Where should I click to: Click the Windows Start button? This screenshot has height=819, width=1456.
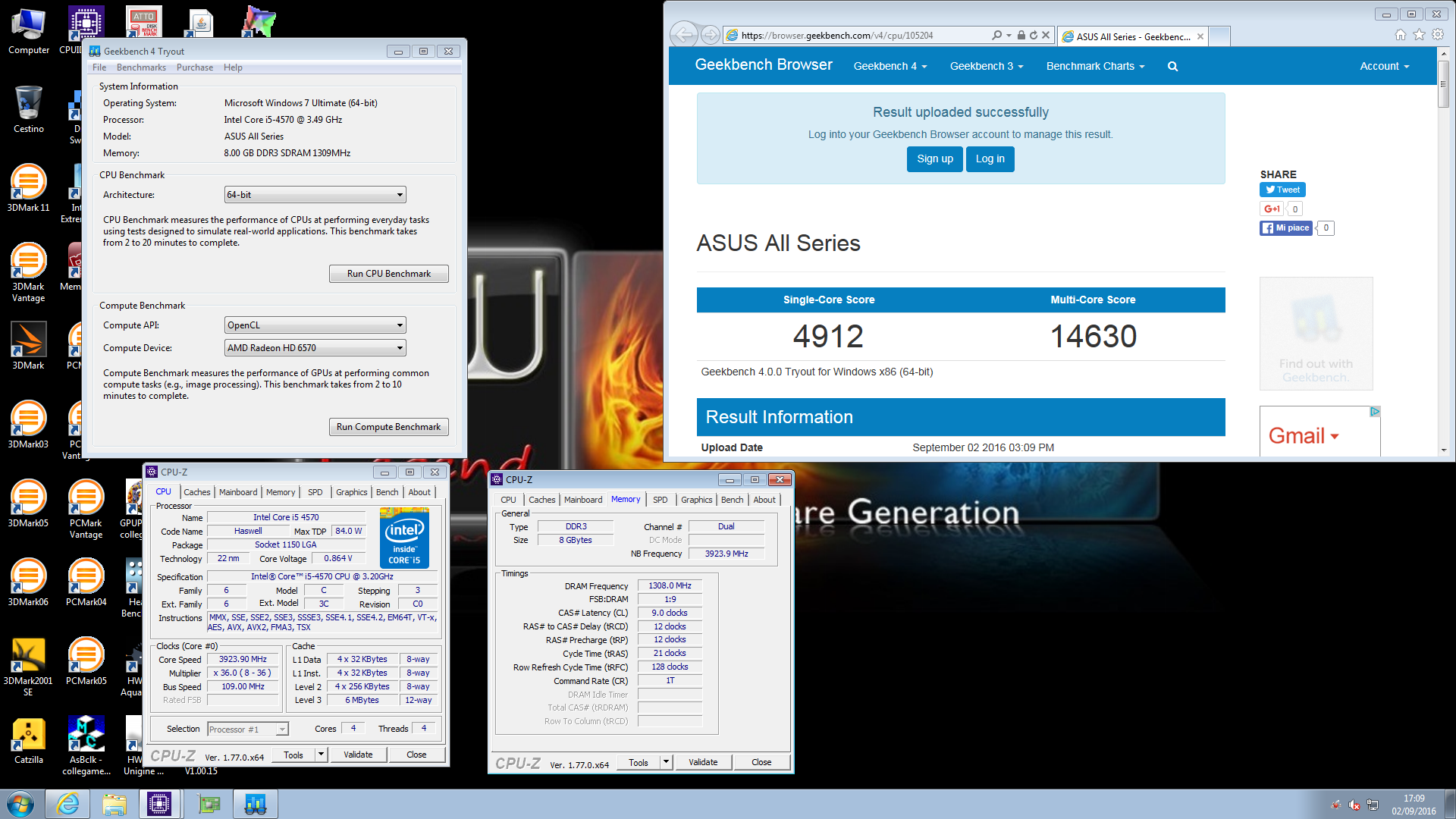coord(20,804)
